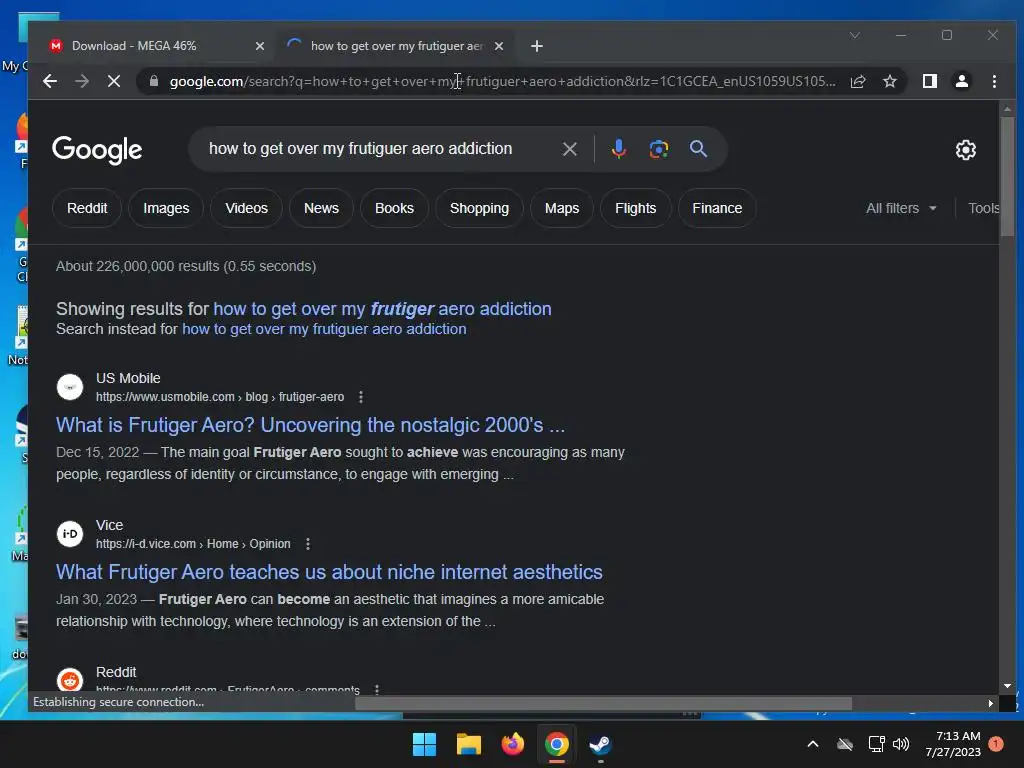Launch Firefox from the taskbar

[513, 744]
